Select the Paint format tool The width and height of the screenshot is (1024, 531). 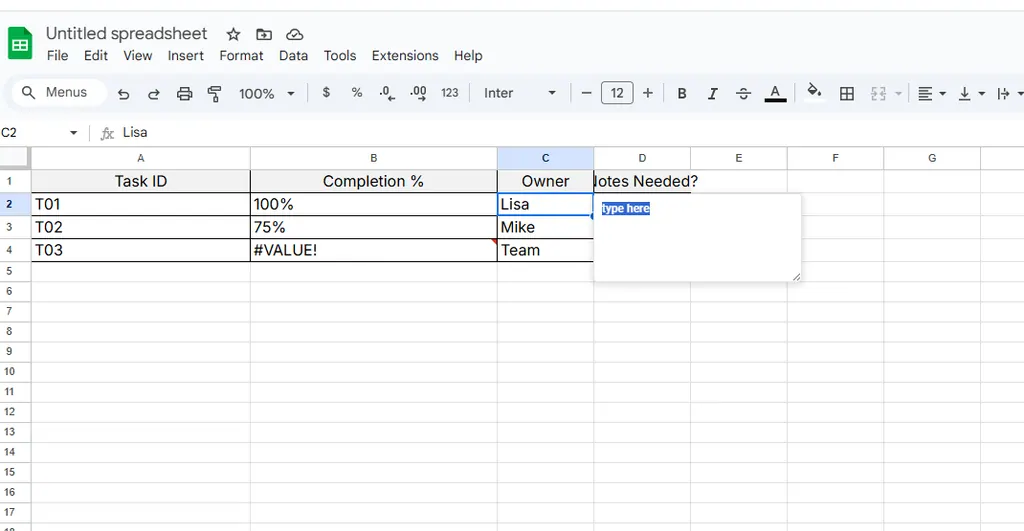pos(214,93)
